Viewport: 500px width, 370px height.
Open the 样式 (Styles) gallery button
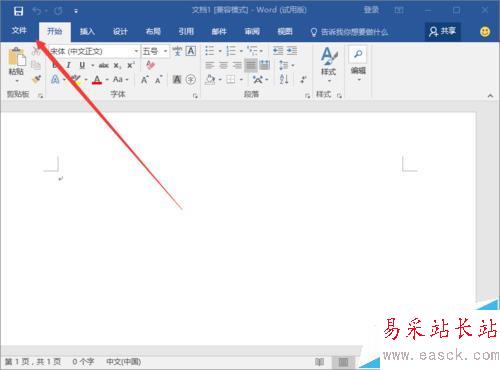click(329, 64)
